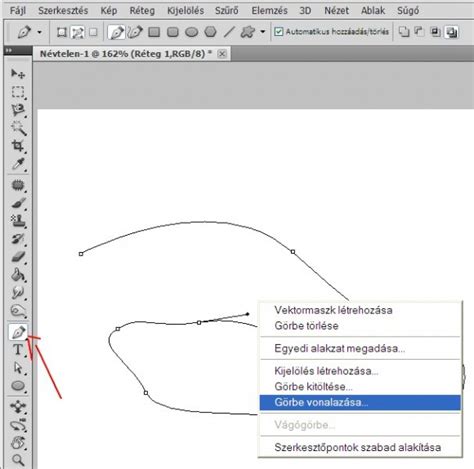474x469 pixels.
Task: Select the Path Selection tool
Action: point(18,368)
